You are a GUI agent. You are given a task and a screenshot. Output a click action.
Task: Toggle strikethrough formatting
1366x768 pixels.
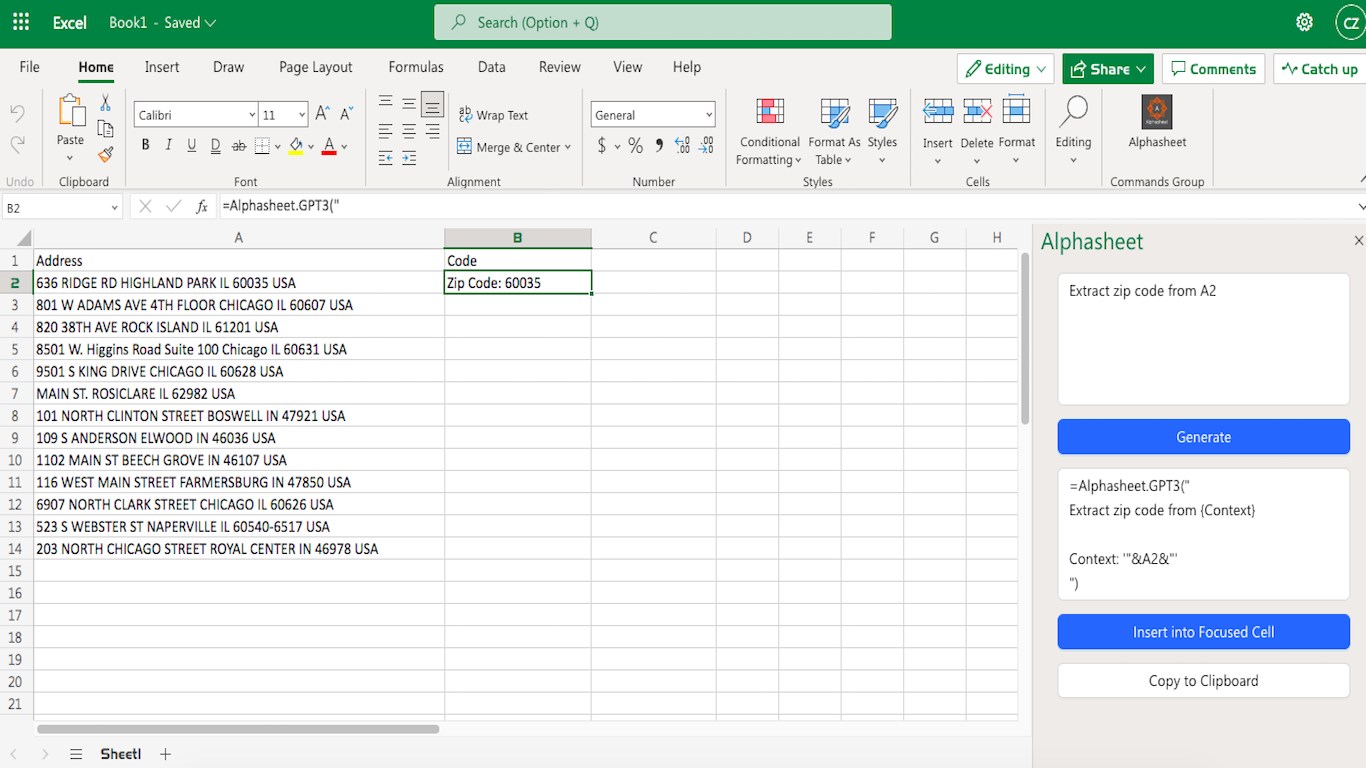pos(239,146)
